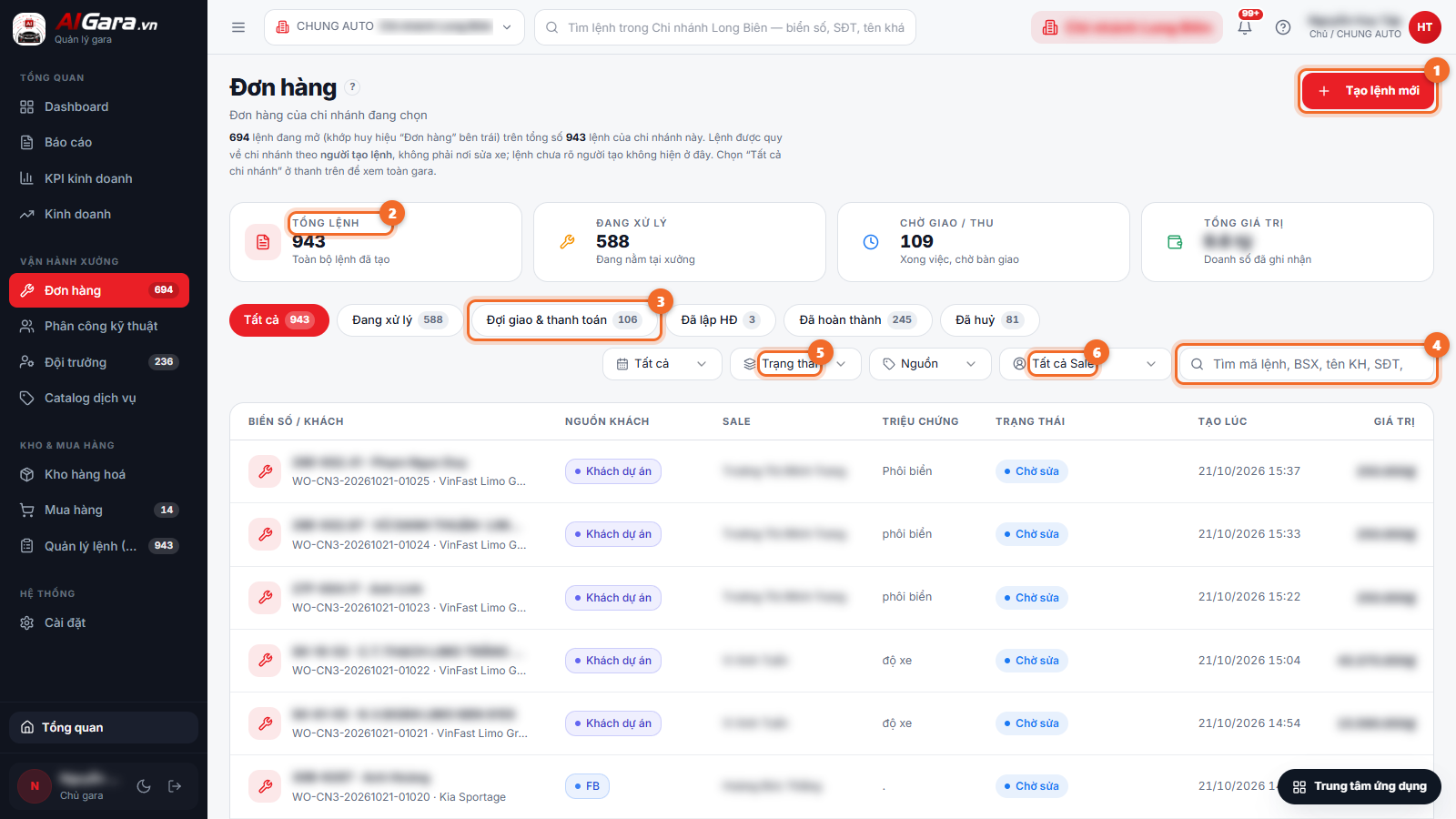Open KPI kinh doanh page

coord(99,178)
